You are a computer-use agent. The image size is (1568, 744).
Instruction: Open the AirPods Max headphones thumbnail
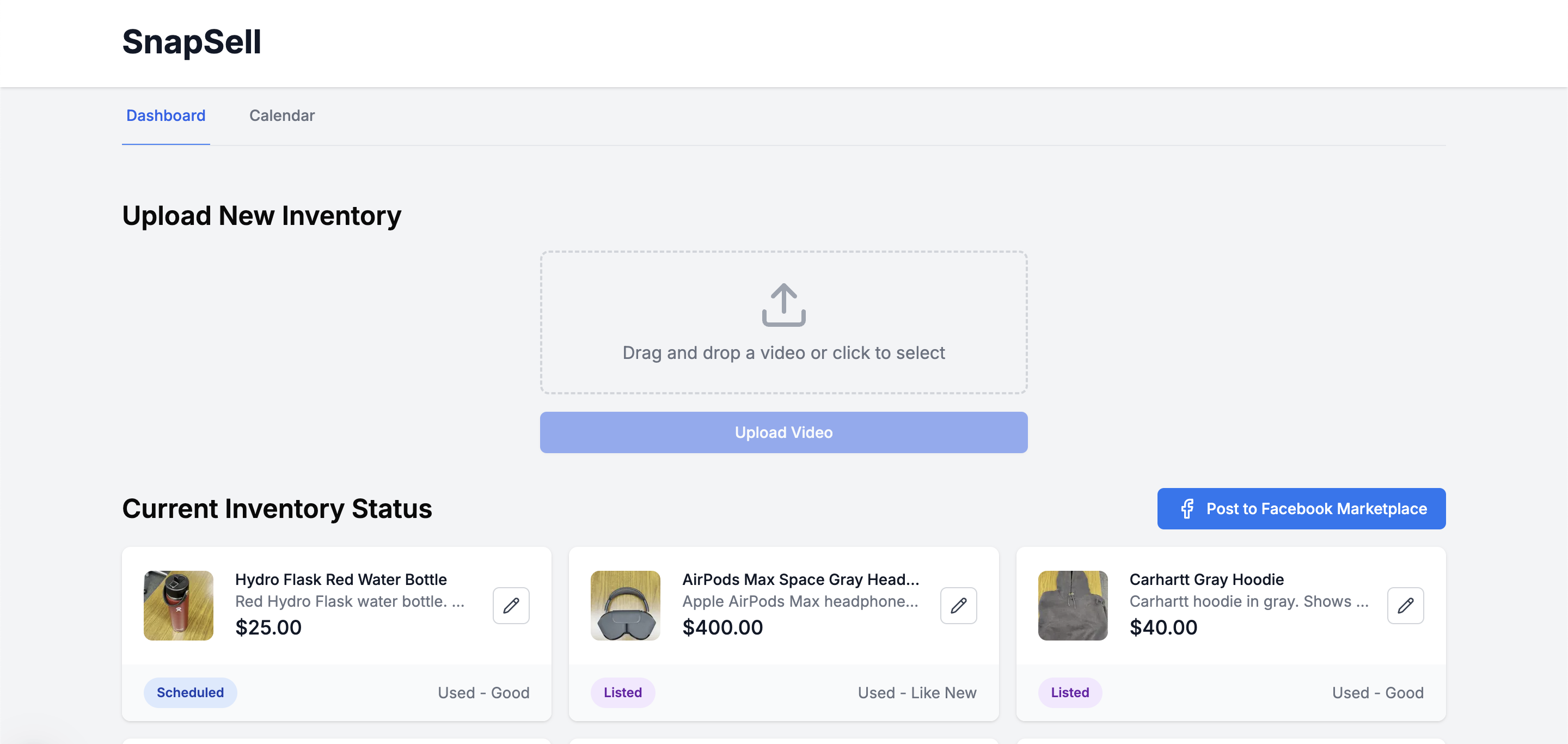tap(625, 605)
